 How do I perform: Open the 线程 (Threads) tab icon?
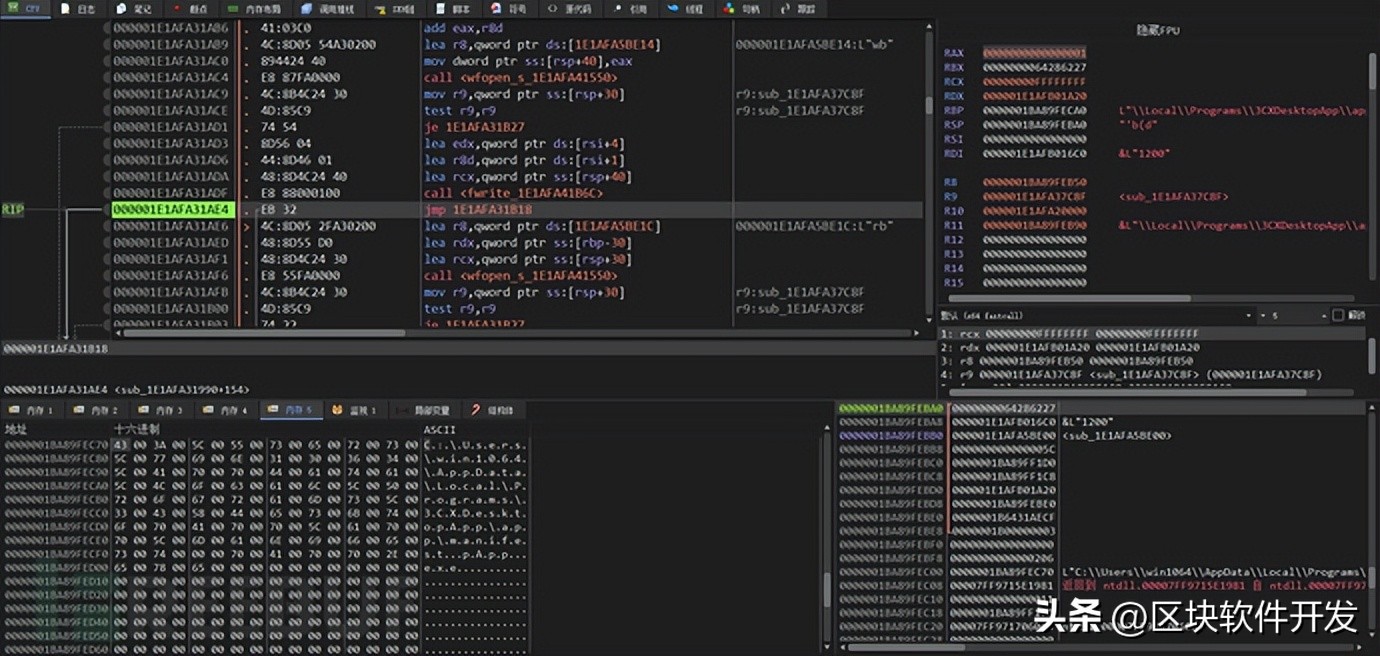coord(672,8)
